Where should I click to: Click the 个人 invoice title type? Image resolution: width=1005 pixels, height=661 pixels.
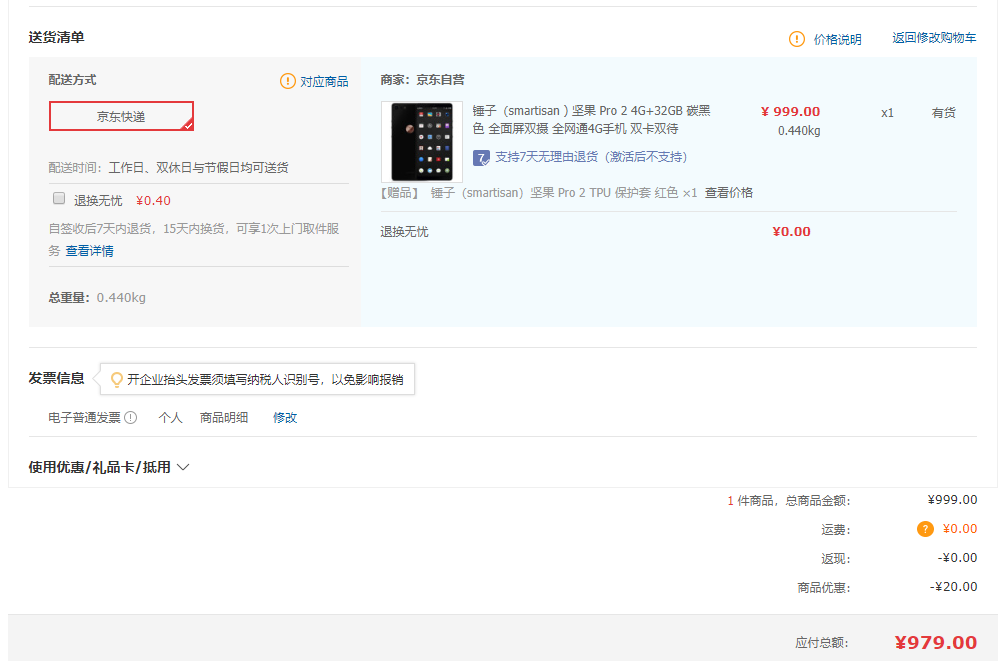pos(170,418)
